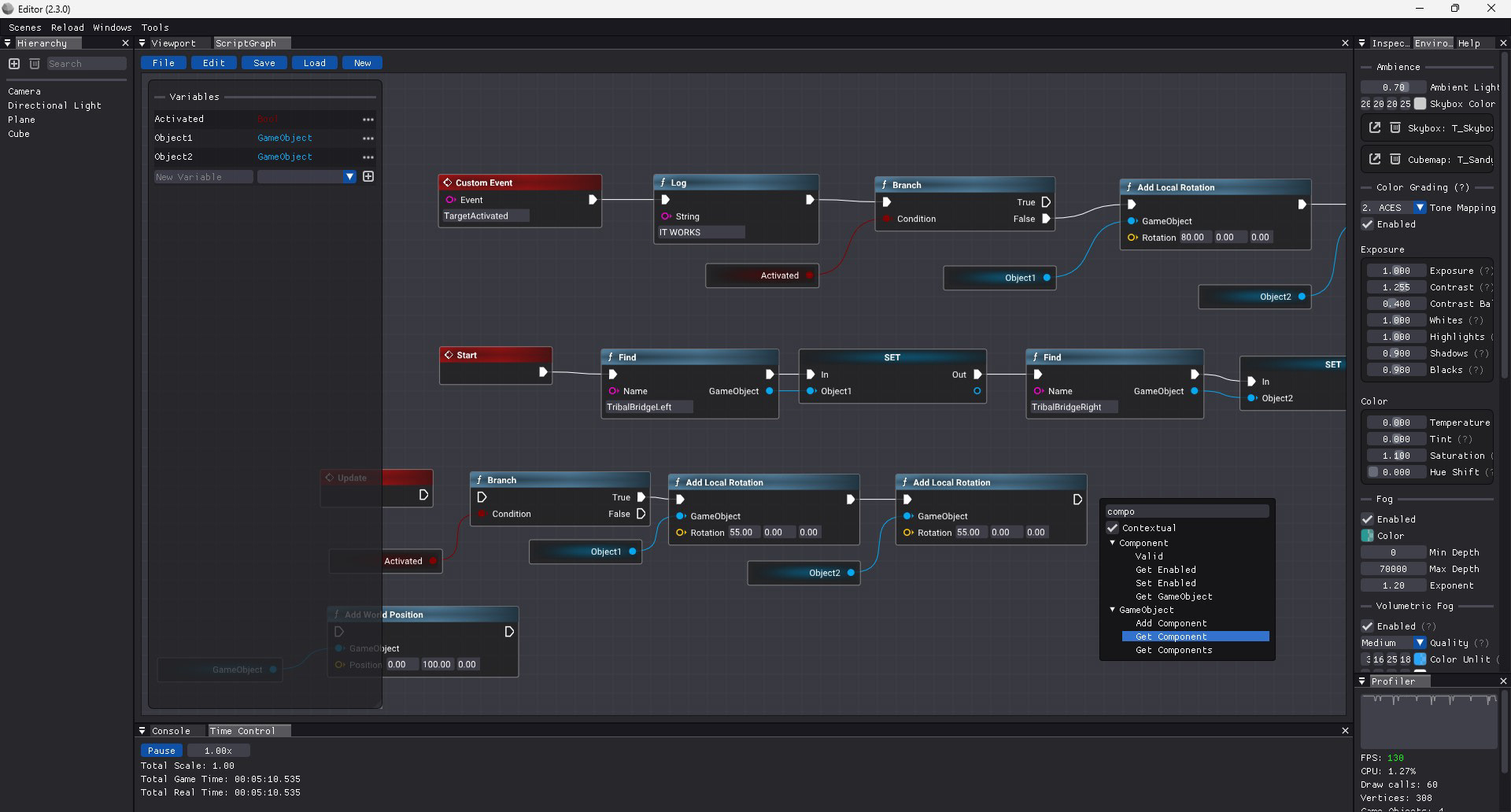Close the Profiler panel

point(1502,681)
